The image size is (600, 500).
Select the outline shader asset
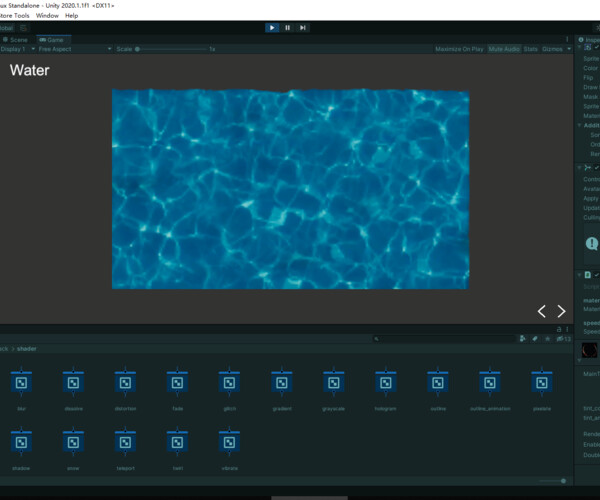tap(438, 389)
